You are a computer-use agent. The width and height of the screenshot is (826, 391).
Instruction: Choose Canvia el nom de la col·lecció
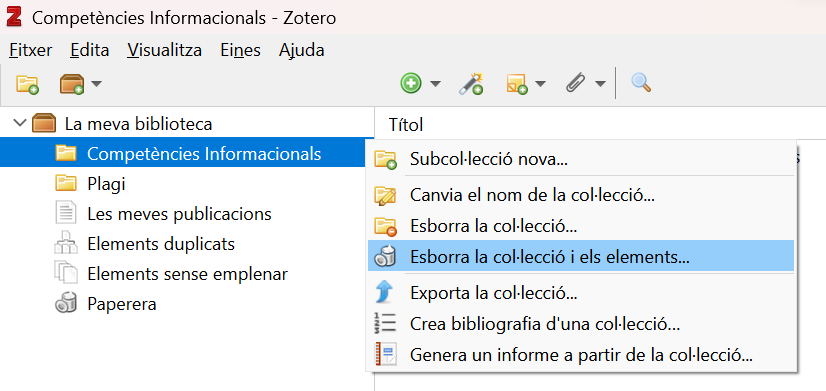click(x=581, y=196)
